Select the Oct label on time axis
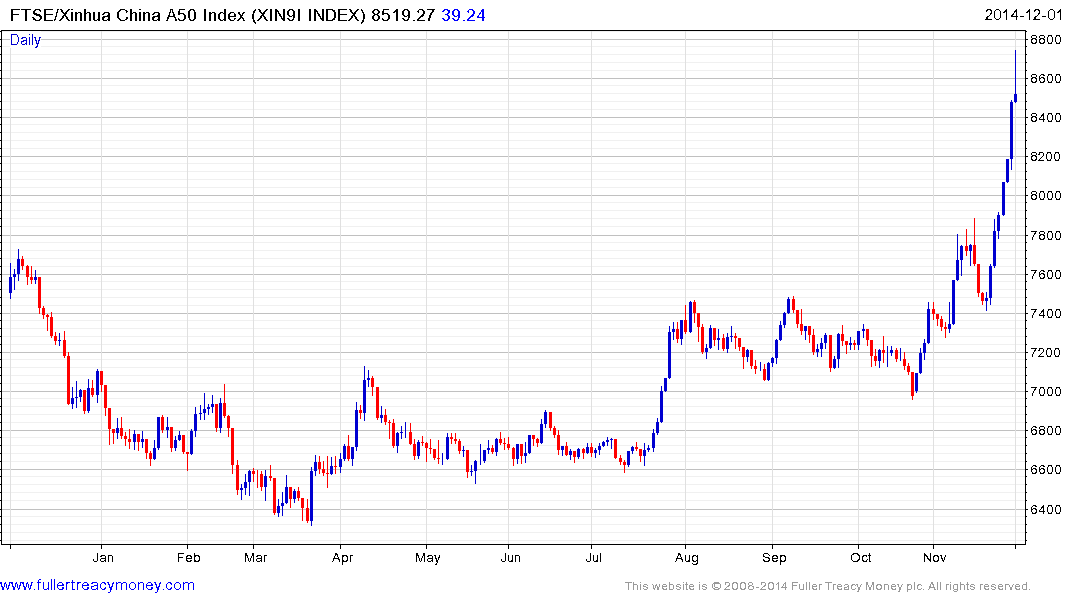 tap(860, 557)
